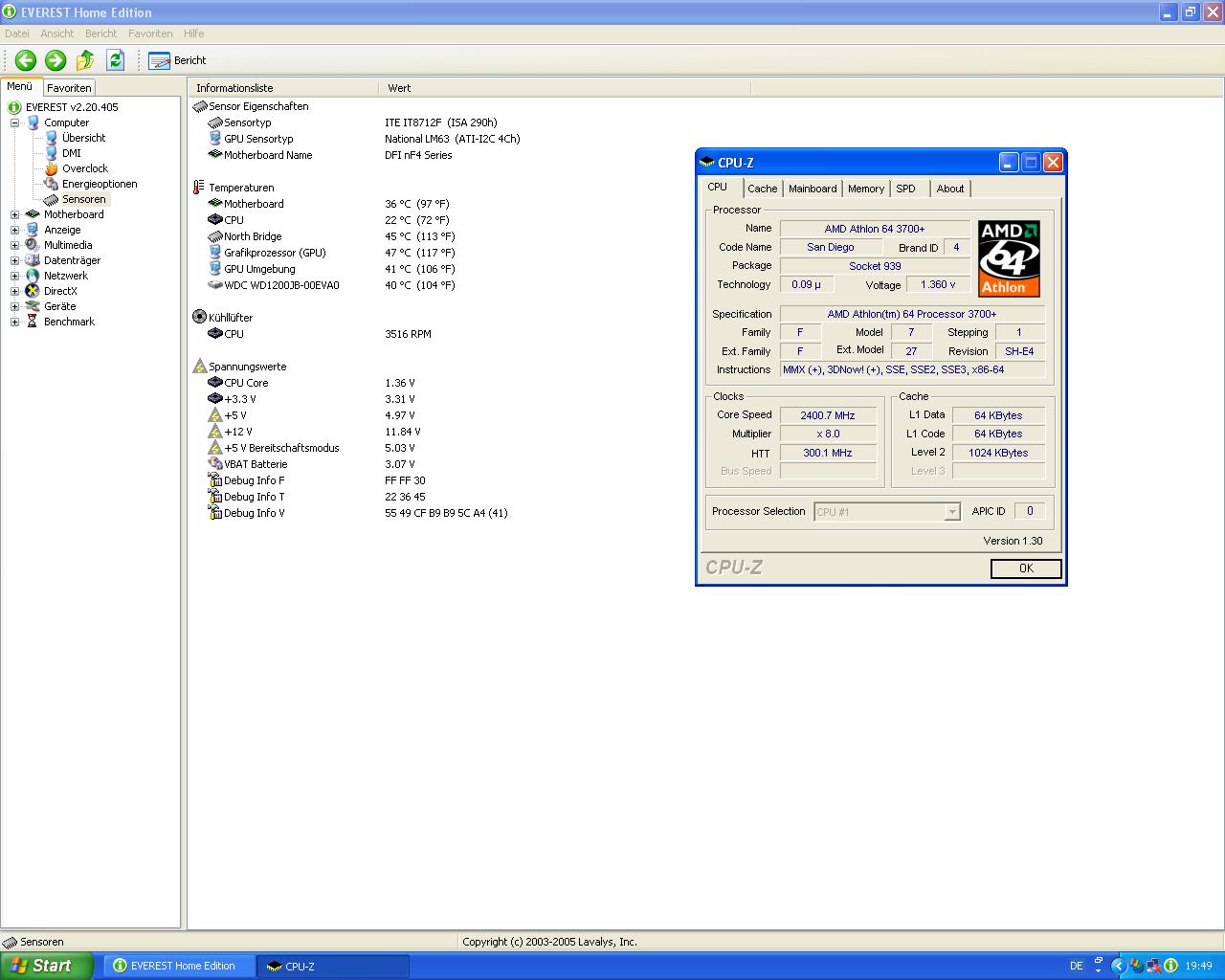Select the VBAT Batterie row
Image resolution: width=1225 pixels, height=980 pixels.
pos(256,464)
